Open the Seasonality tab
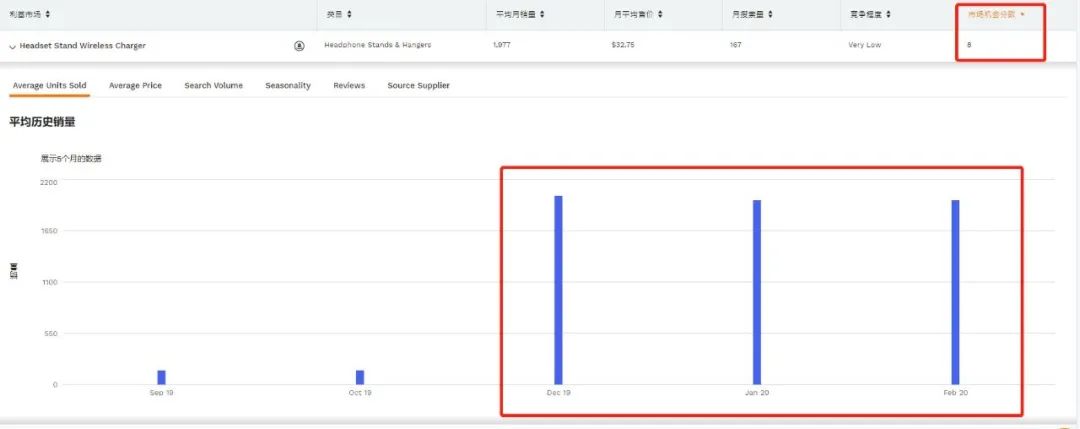Viewport: 1080px width, 429px height. (x=288, y=85)
